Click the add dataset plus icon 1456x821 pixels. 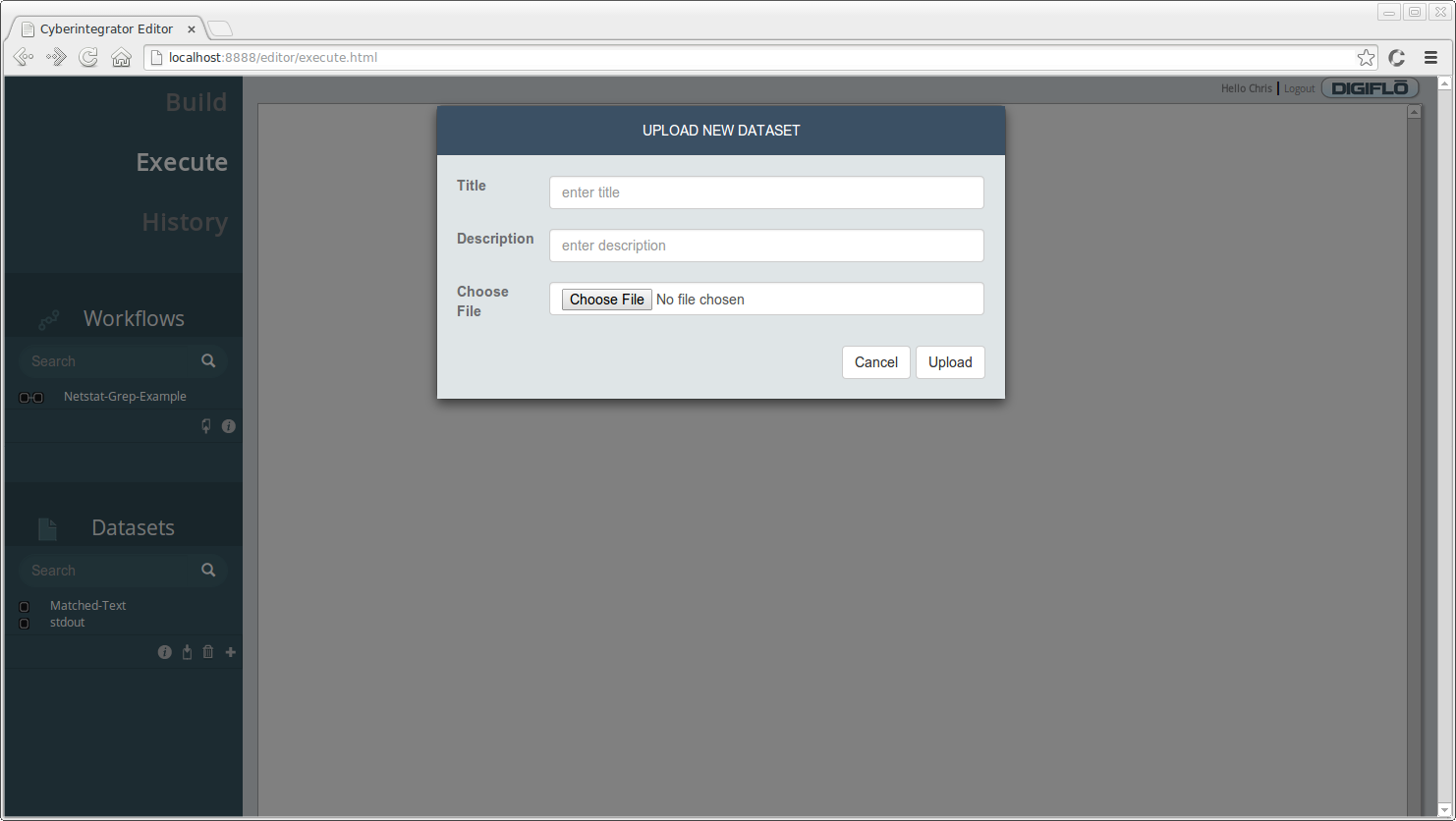(x=231, y=652)
